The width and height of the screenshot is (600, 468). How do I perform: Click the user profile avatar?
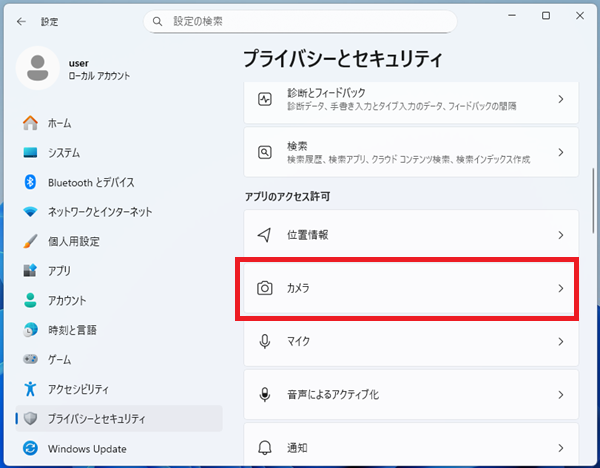coord(38,68)
